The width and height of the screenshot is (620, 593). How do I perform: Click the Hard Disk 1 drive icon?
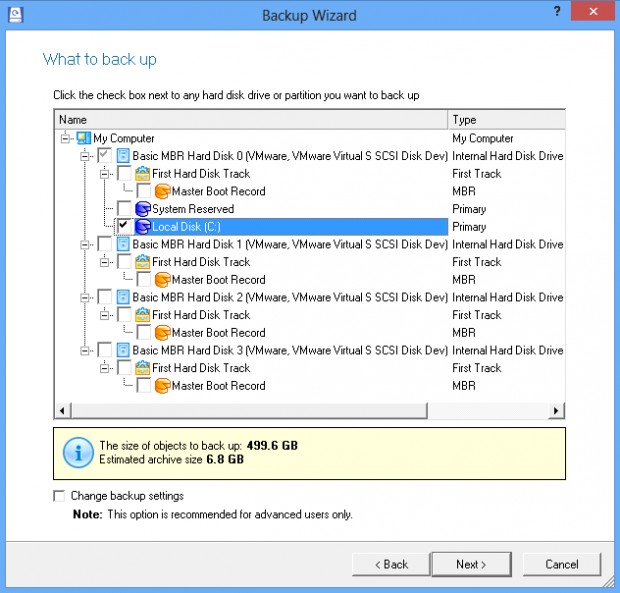click(x=123, y=244)
